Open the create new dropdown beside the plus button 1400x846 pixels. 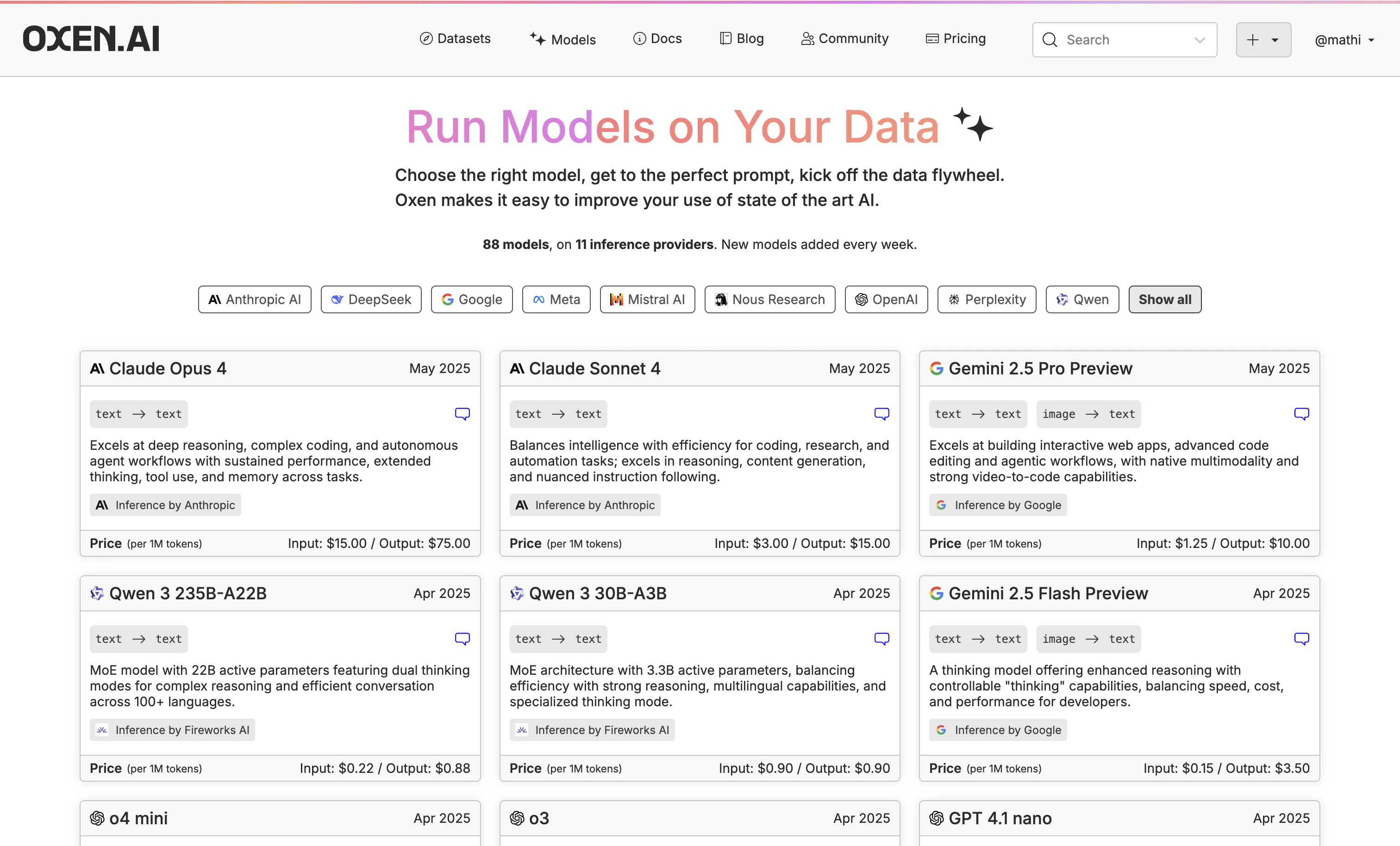(1275, 40)
